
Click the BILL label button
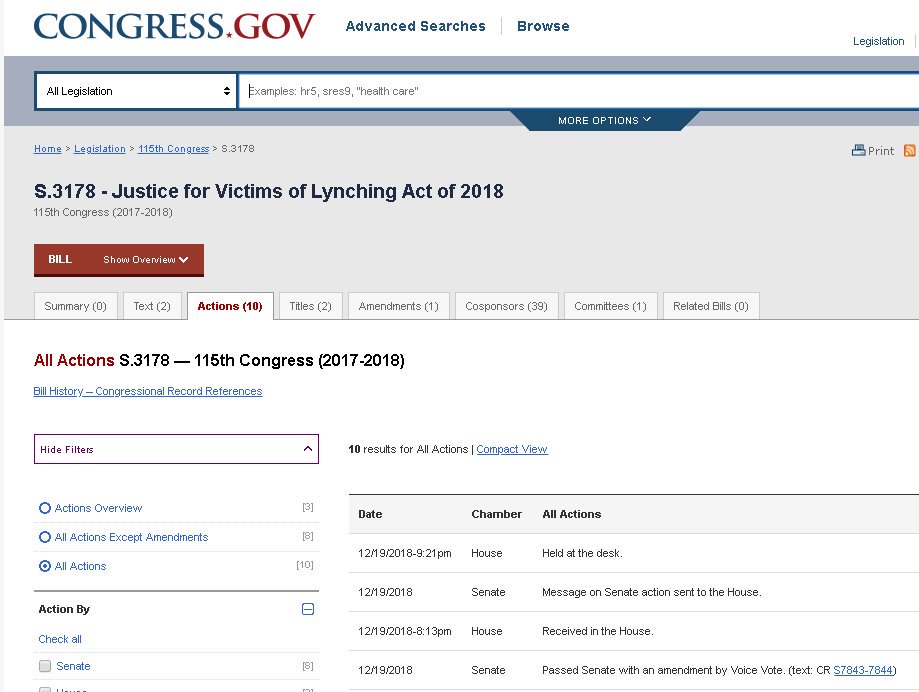pyautogui.click(x=60, y=260)
